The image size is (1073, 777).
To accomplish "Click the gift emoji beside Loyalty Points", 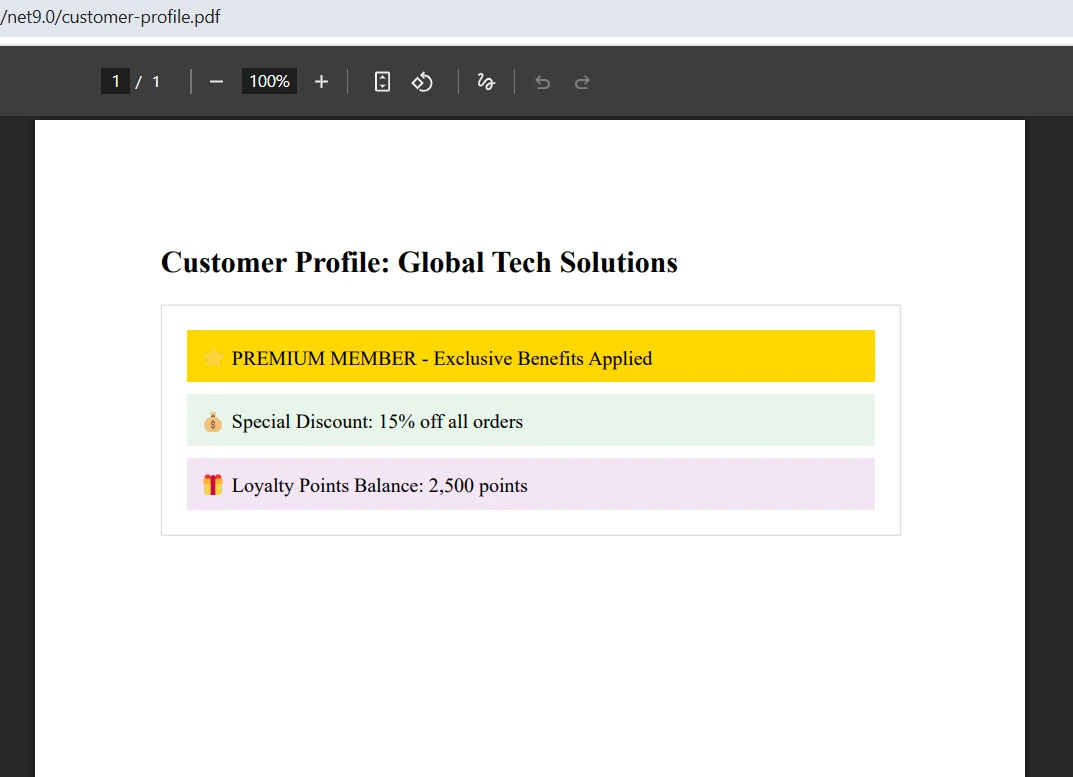I will click(212, 485).
